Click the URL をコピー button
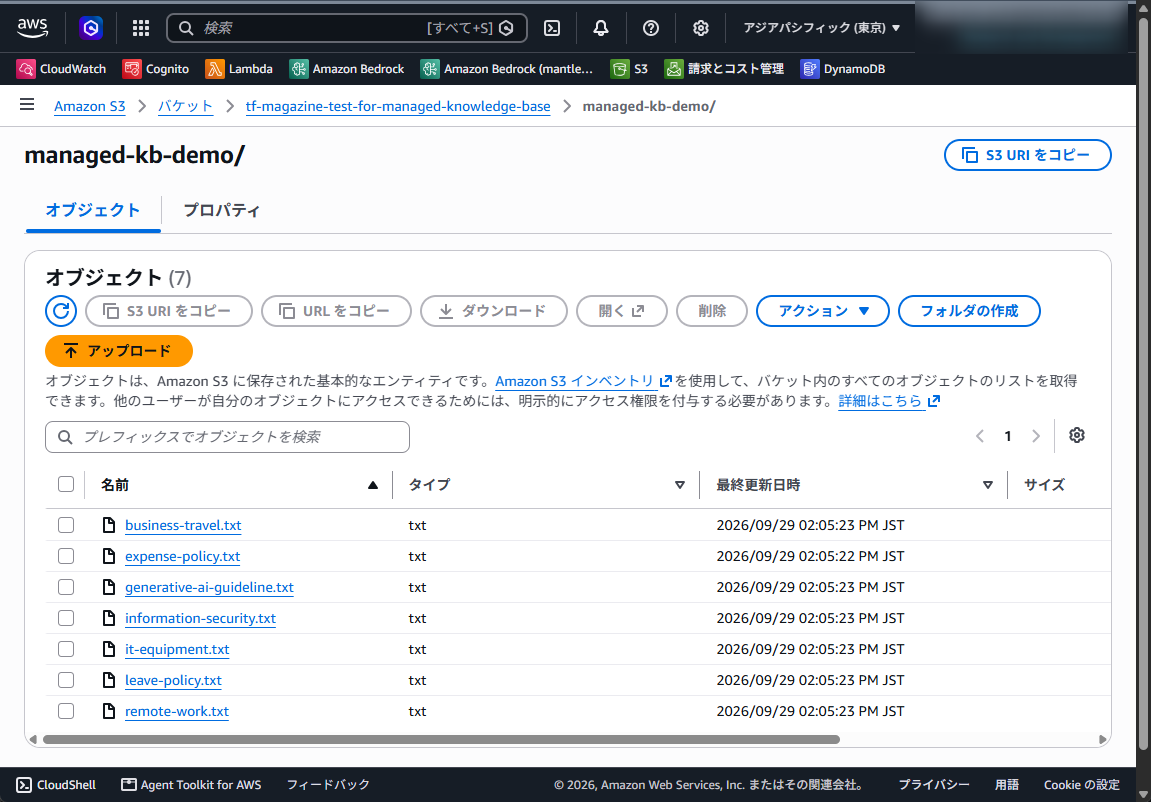1151x802 pixels. pyautogui.click(x=336, y=311)
